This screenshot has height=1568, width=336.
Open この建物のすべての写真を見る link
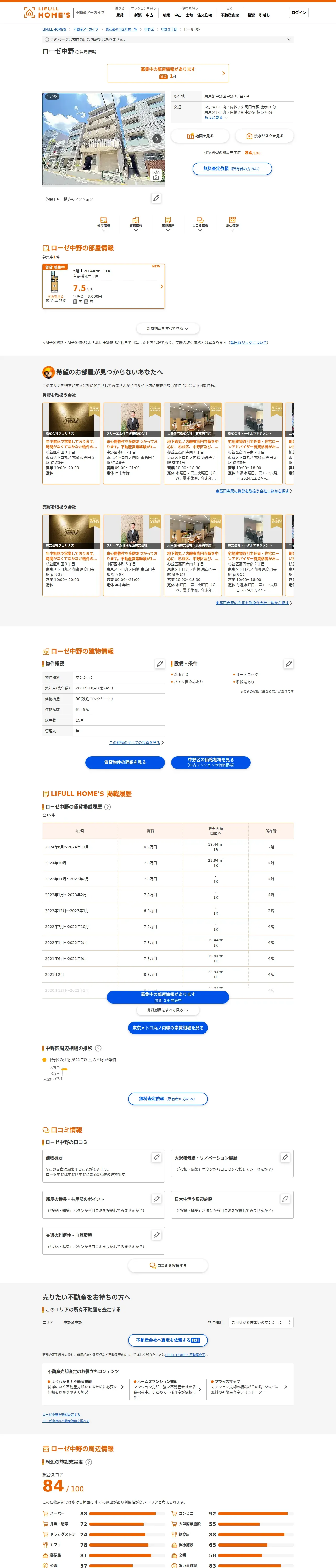point(135,743)
